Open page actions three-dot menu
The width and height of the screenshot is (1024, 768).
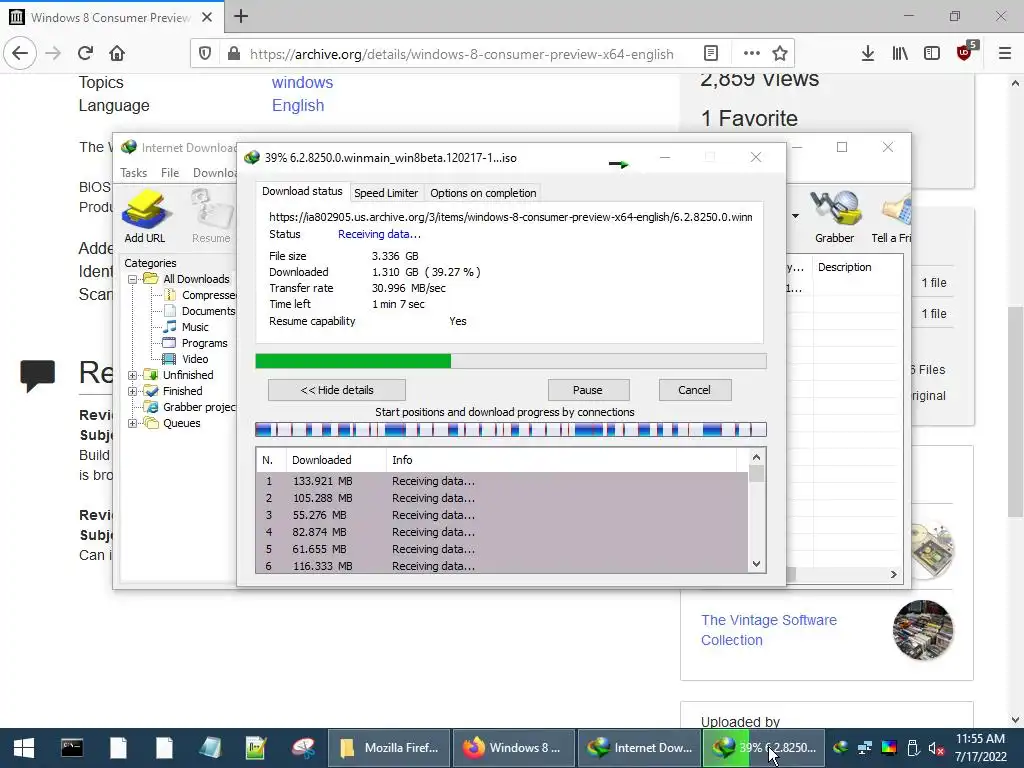tap(752, 53)
